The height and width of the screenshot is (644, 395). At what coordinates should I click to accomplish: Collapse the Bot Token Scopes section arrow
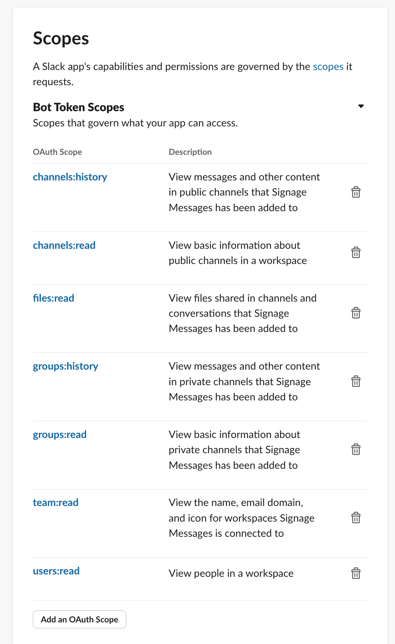[361, 106]
